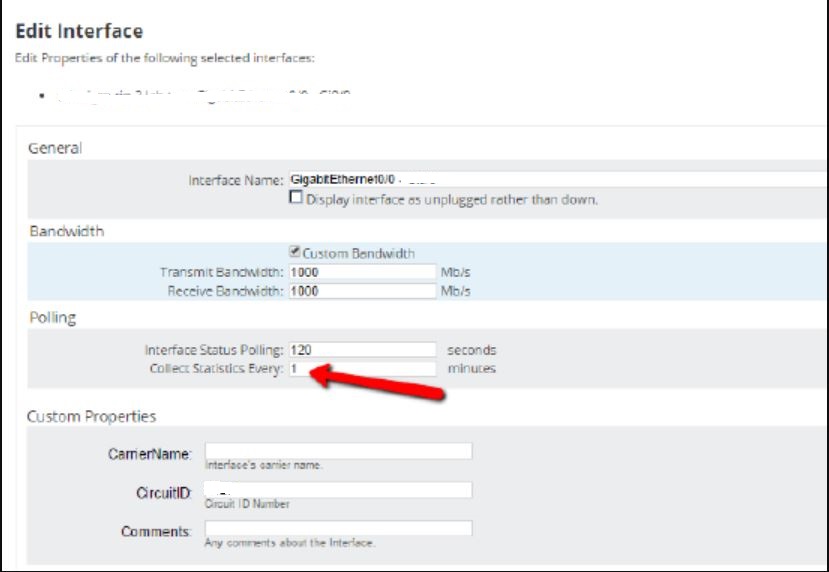This screenshot has height=572, width=829.
Task: Click the CarrierName custom property field
Action: point(338,451)
